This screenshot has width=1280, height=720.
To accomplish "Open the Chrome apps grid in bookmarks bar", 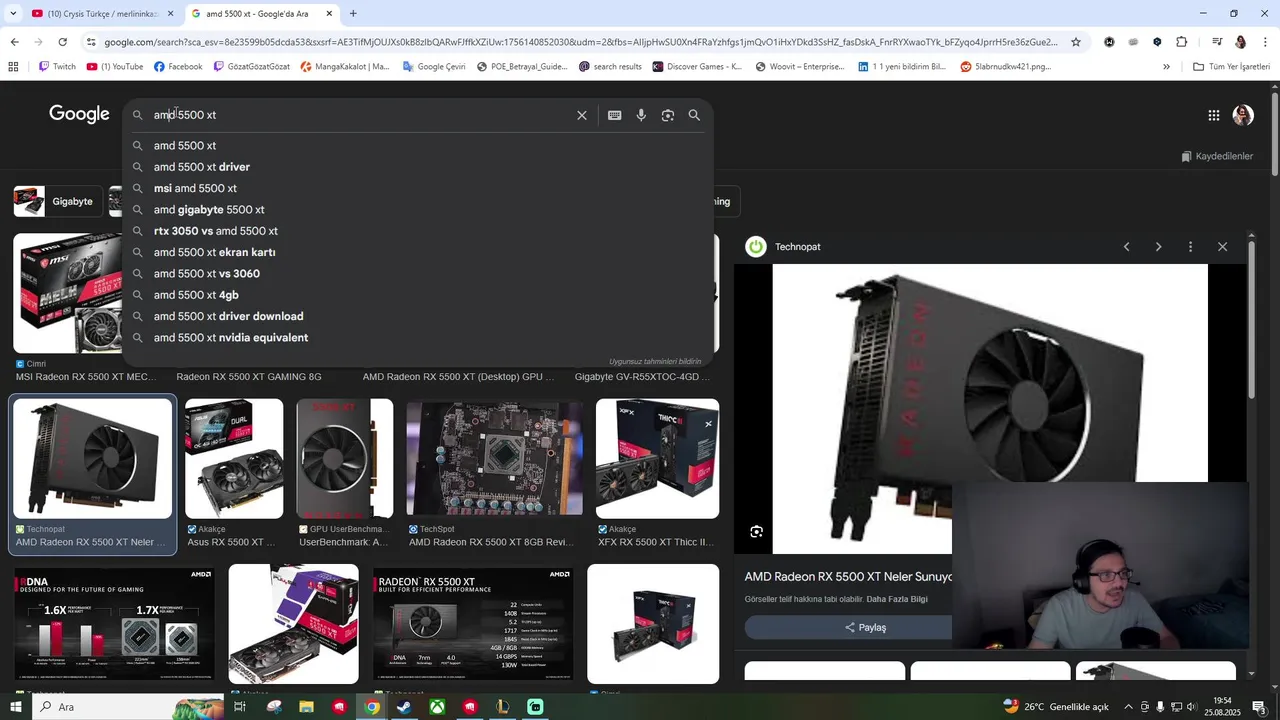I will click(x=13, y=67).
